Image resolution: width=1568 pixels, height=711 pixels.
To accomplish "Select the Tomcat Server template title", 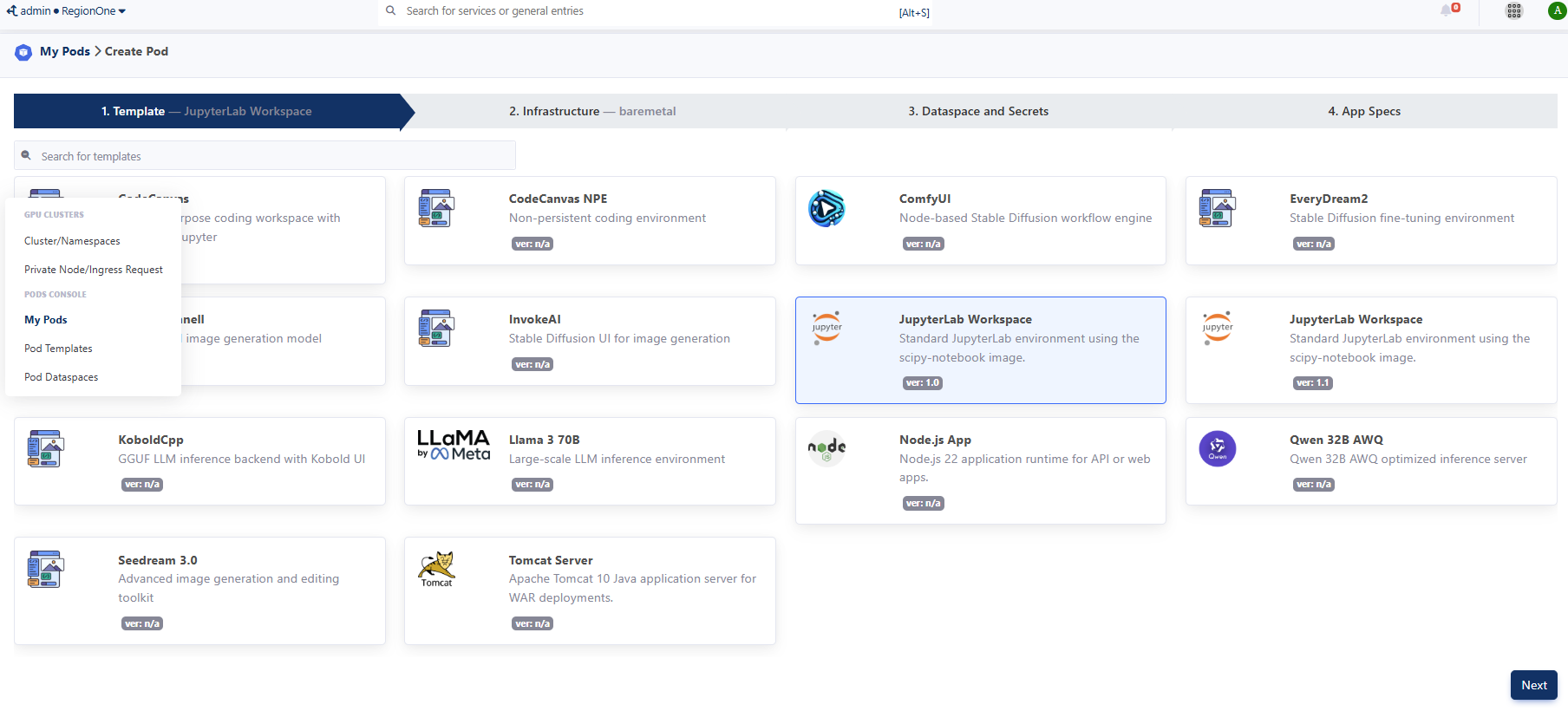I will [x=551, y=560].
